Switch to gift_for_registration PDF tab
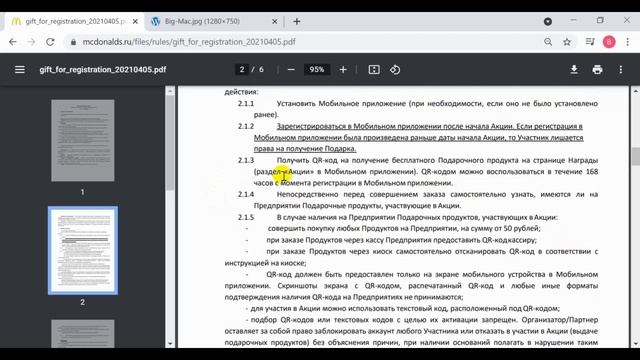The height and width of the screenshot is (360, 640). (75, 21)
